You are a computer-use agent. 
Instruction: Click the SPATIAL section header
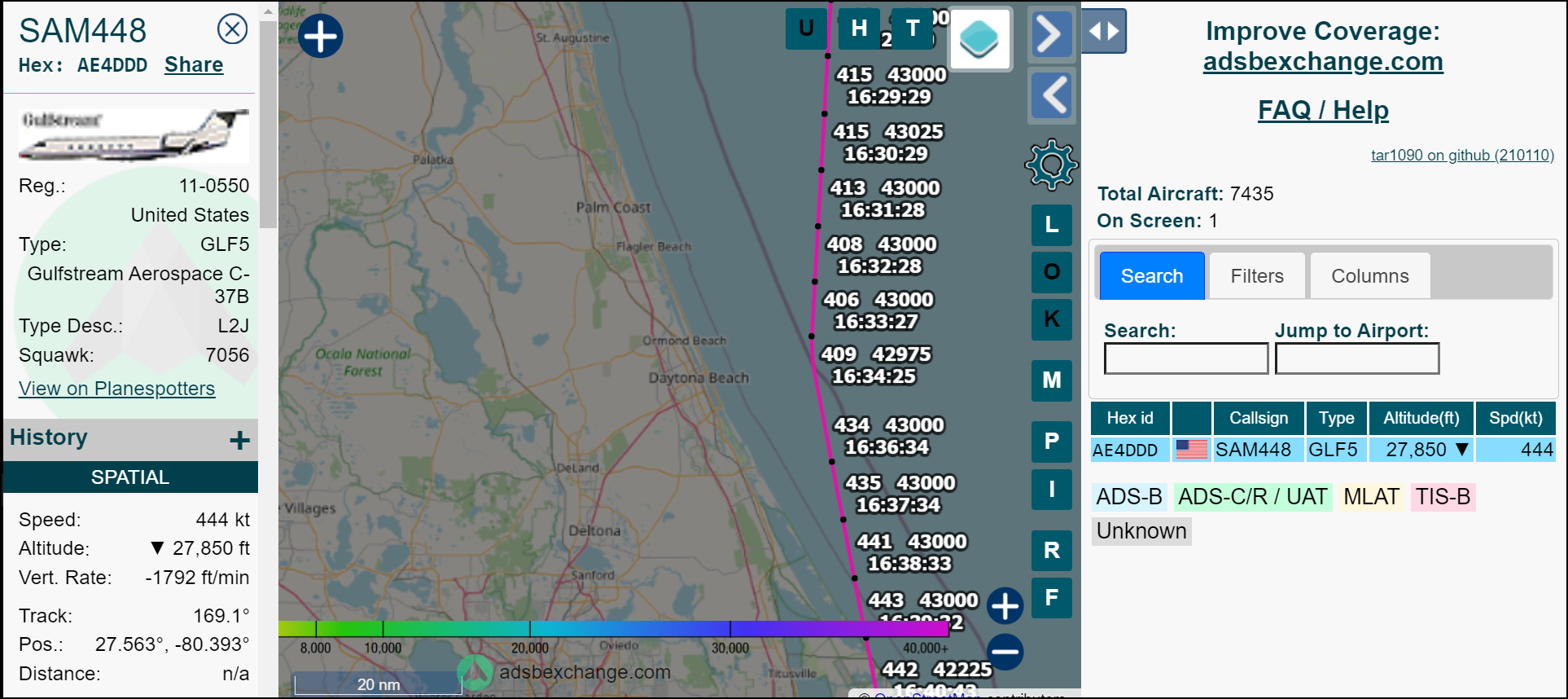pyautogui.click(x=130, y=477)
